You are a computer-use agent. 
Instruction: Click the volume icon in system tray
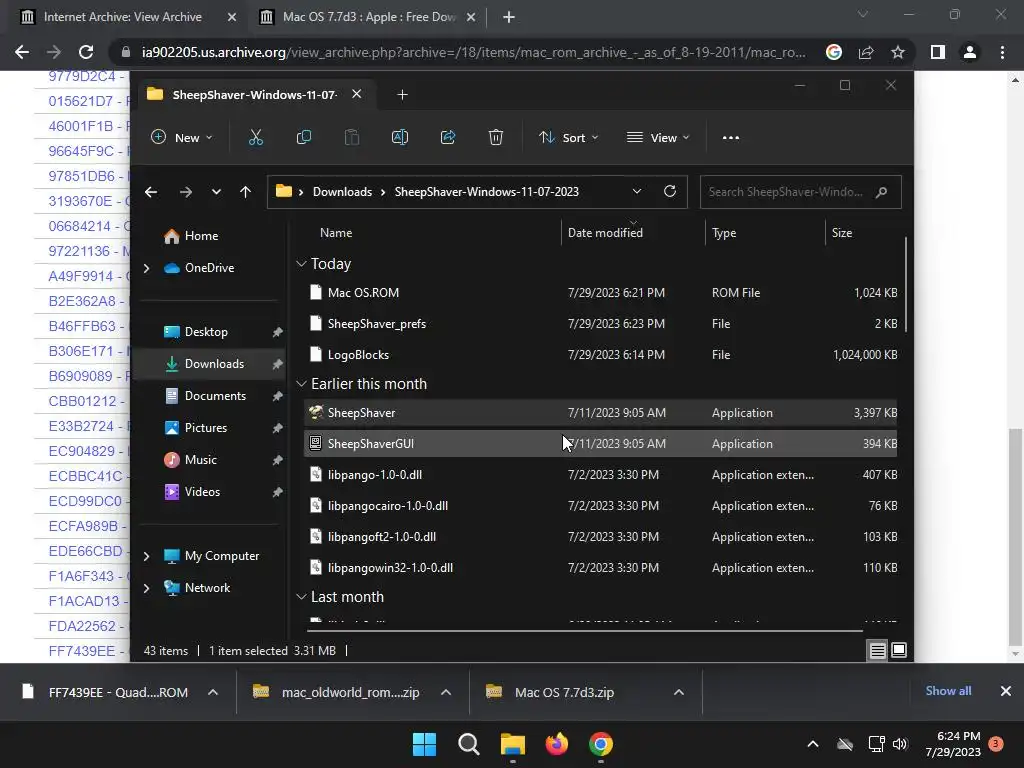[x=900, y=744]
